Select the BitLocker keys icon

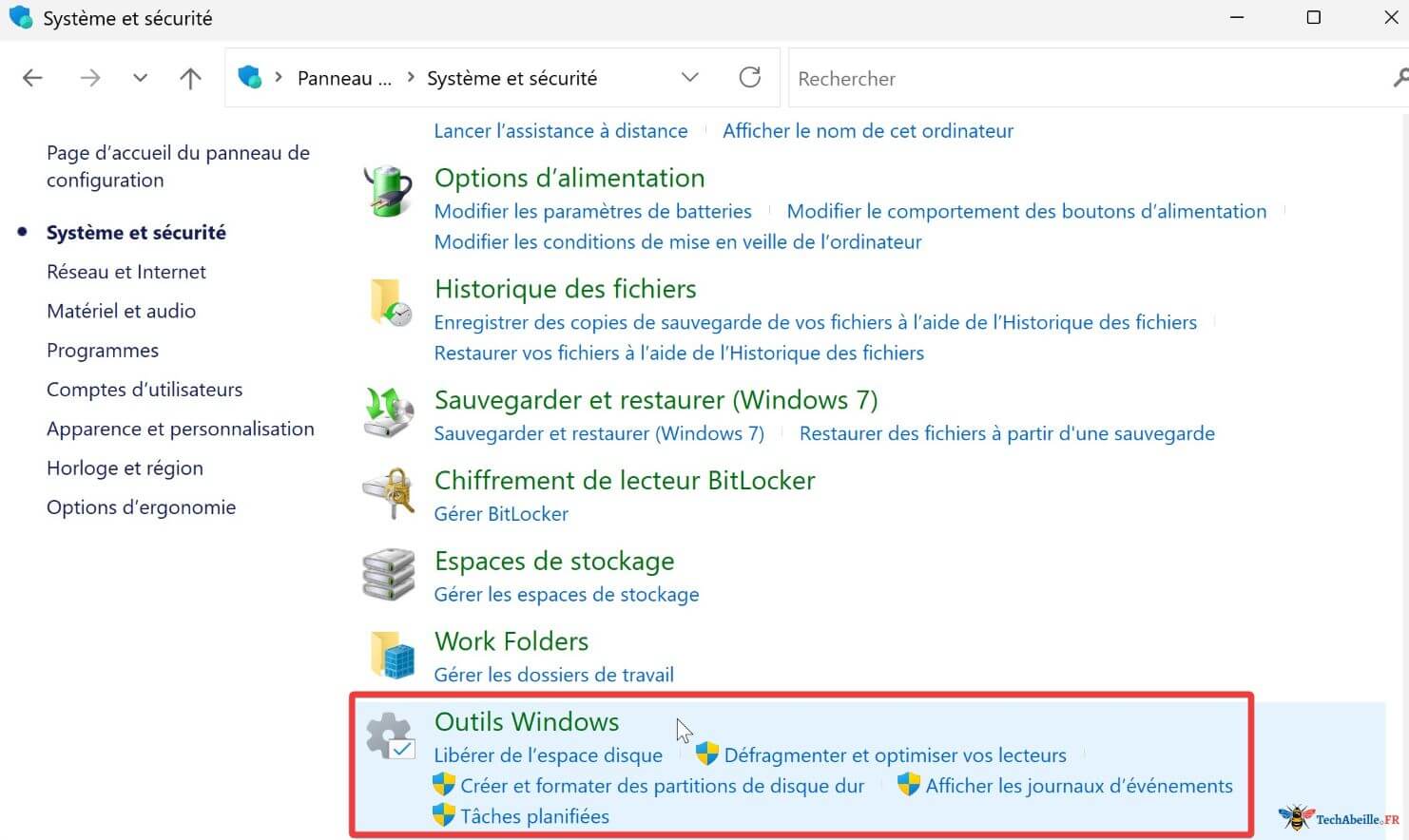389,493
